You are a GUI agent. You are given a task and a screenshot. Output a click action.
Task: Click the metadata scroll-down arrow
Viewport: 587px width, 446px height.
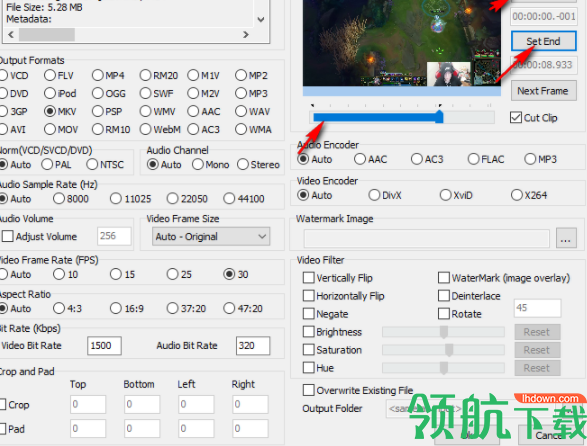[x=261, y=19]
